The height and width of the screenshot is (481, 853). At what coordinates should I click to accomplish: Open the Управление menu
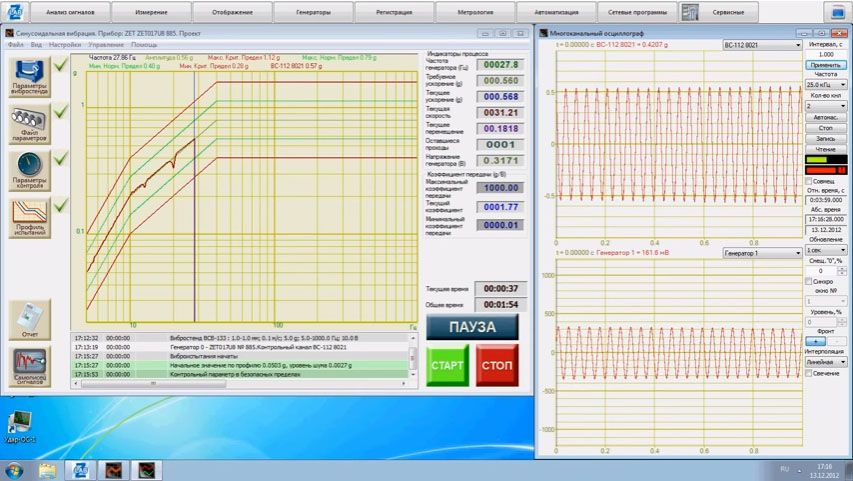(x=106, y=45)
